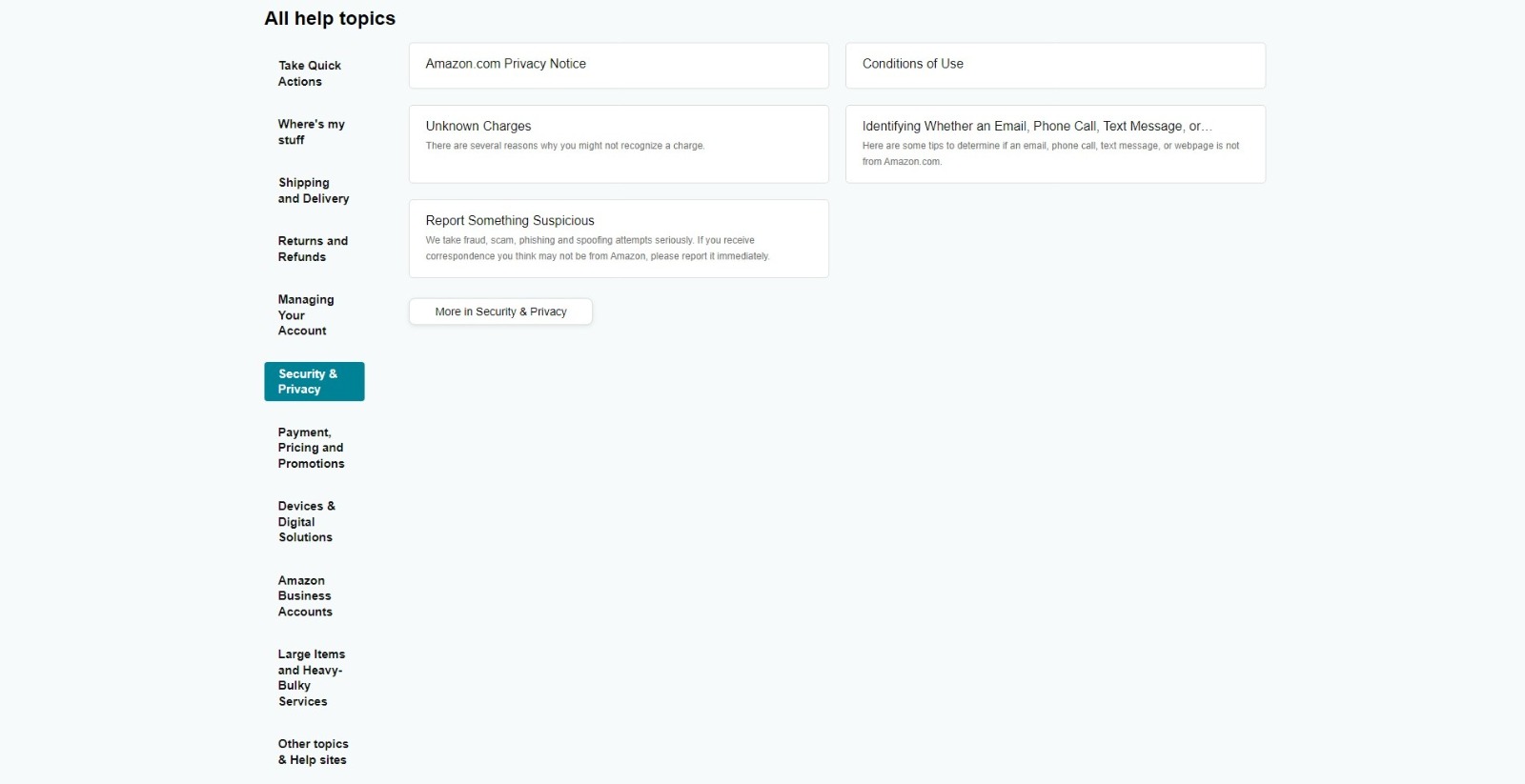Click the Report Something Suspicious title

tap(510, 220)
